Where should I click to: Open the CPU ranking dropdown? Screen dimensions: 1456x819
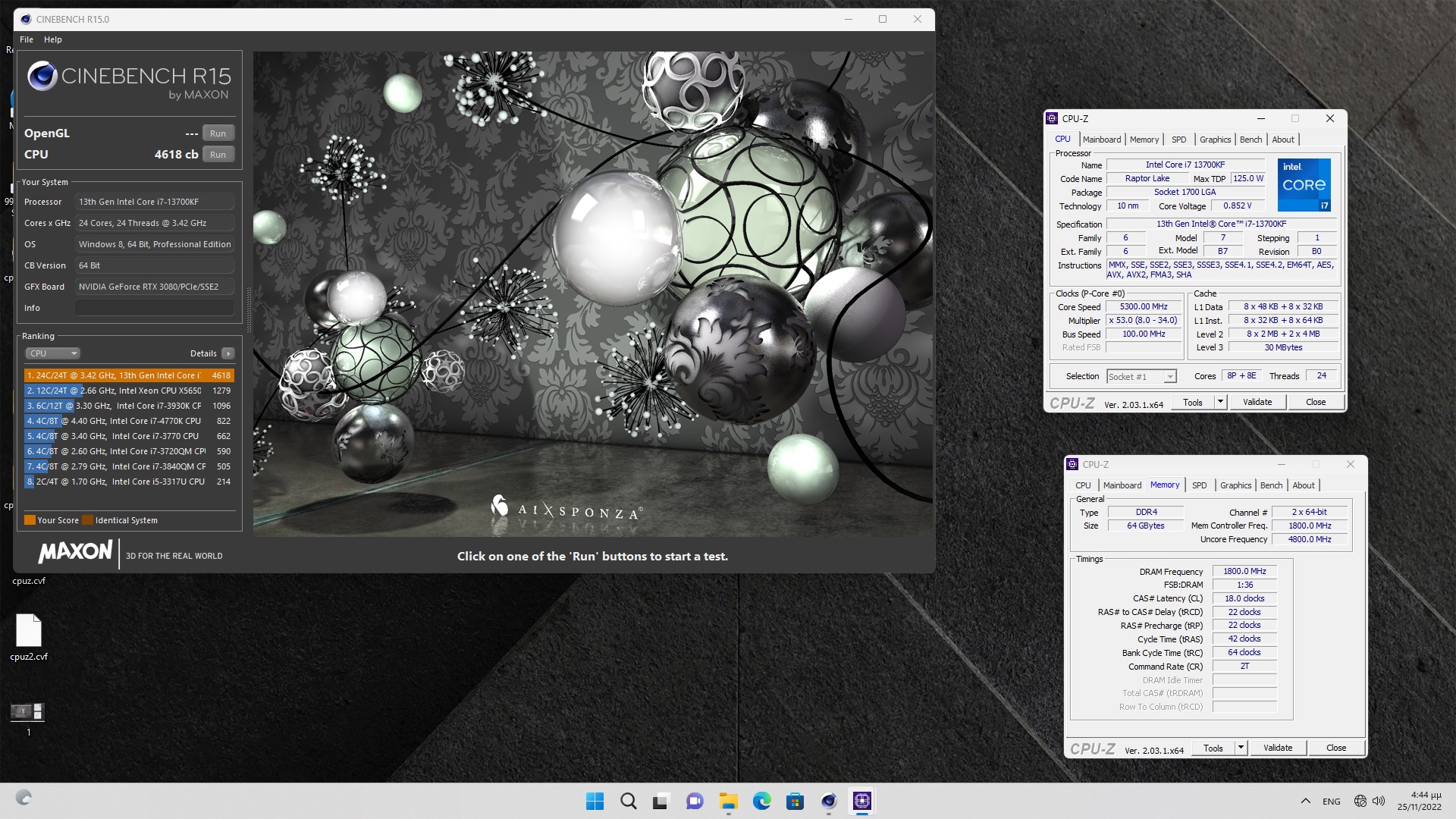coord(53,353)
